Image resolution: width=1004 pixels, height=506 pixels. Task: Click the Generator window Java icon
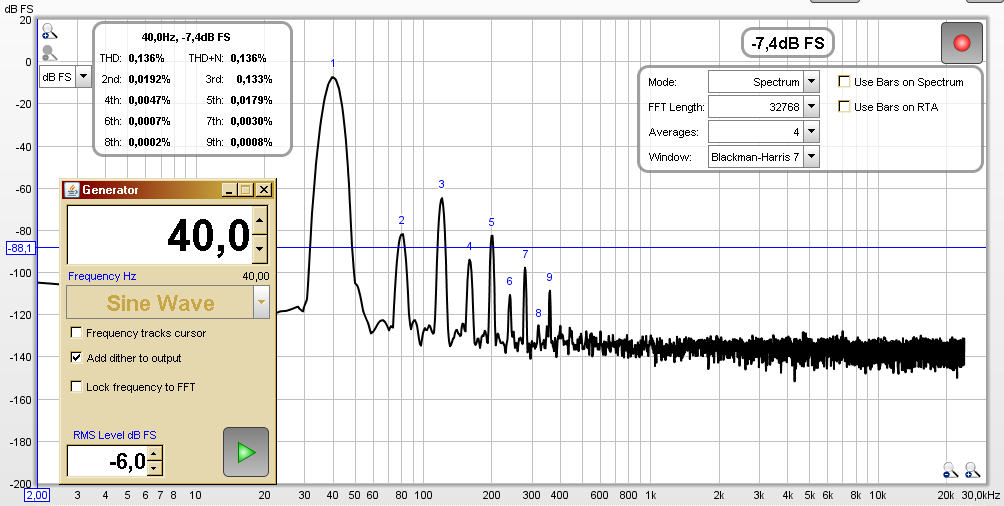(x=72, y=190)
